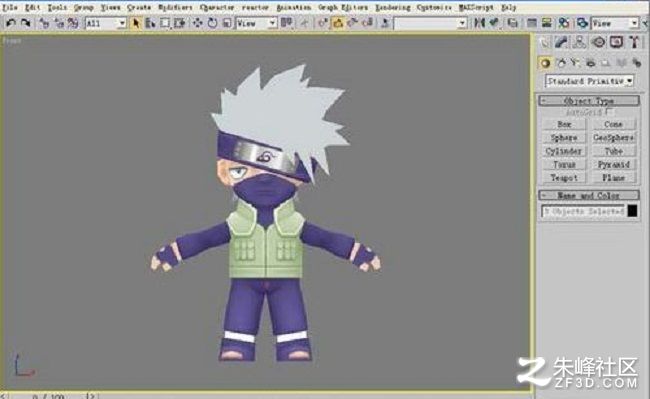The width and height of the screenshot is (650, 399).
Task: Switch to the Display command panel tab
Action: 616,42
